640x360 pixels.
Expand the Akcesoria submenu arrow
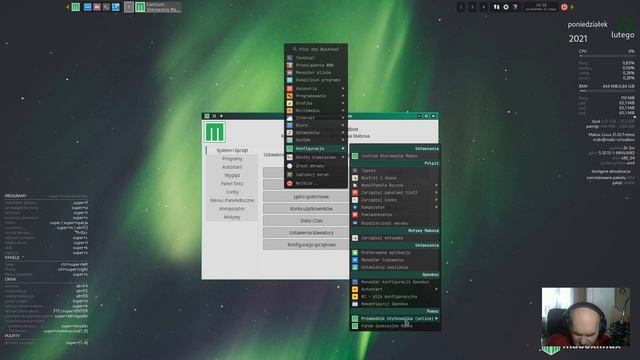click(343, 89)
